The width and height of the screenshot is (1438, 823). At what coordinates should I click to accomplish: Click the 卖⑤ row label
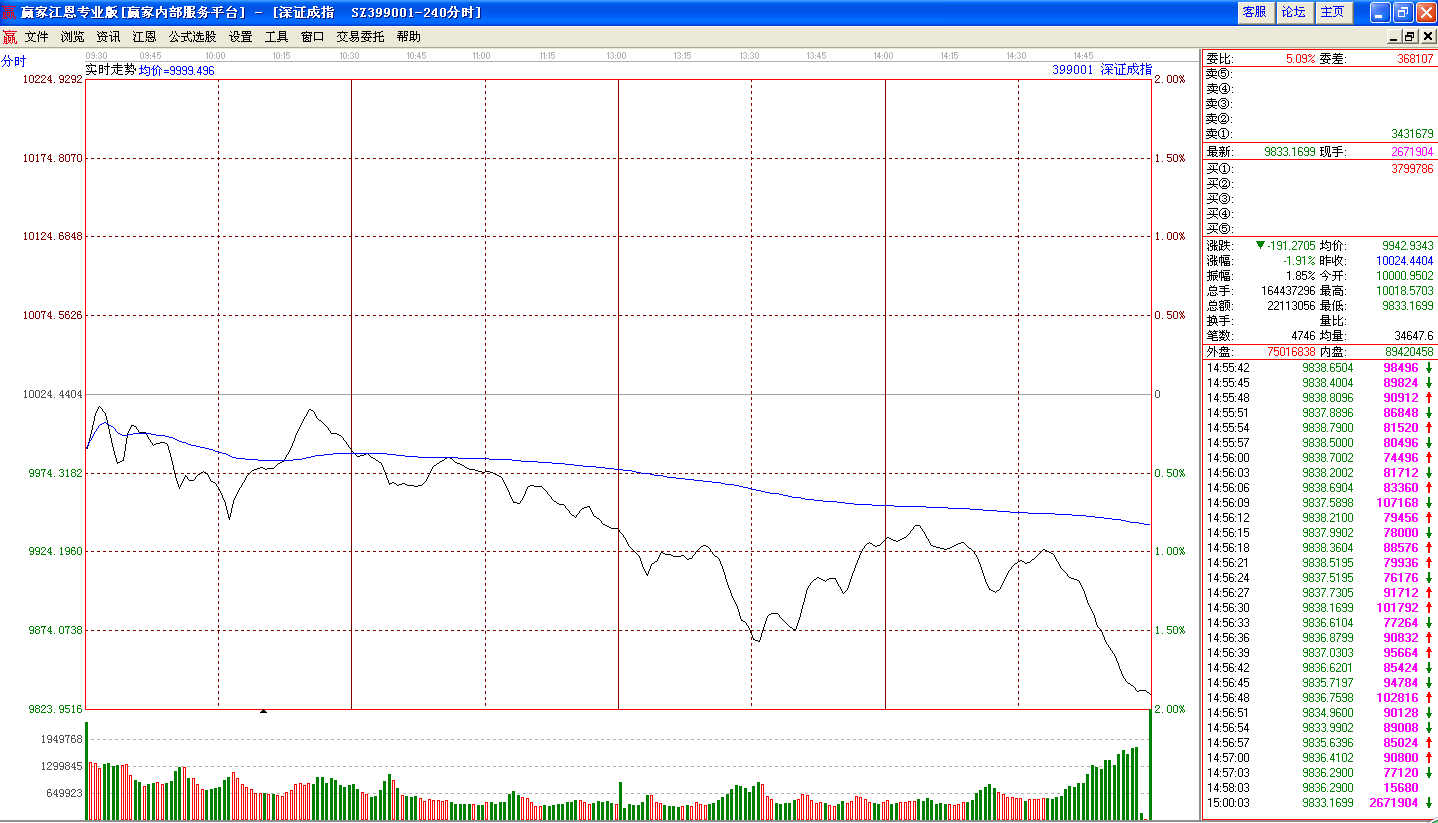click(1219, 74)
